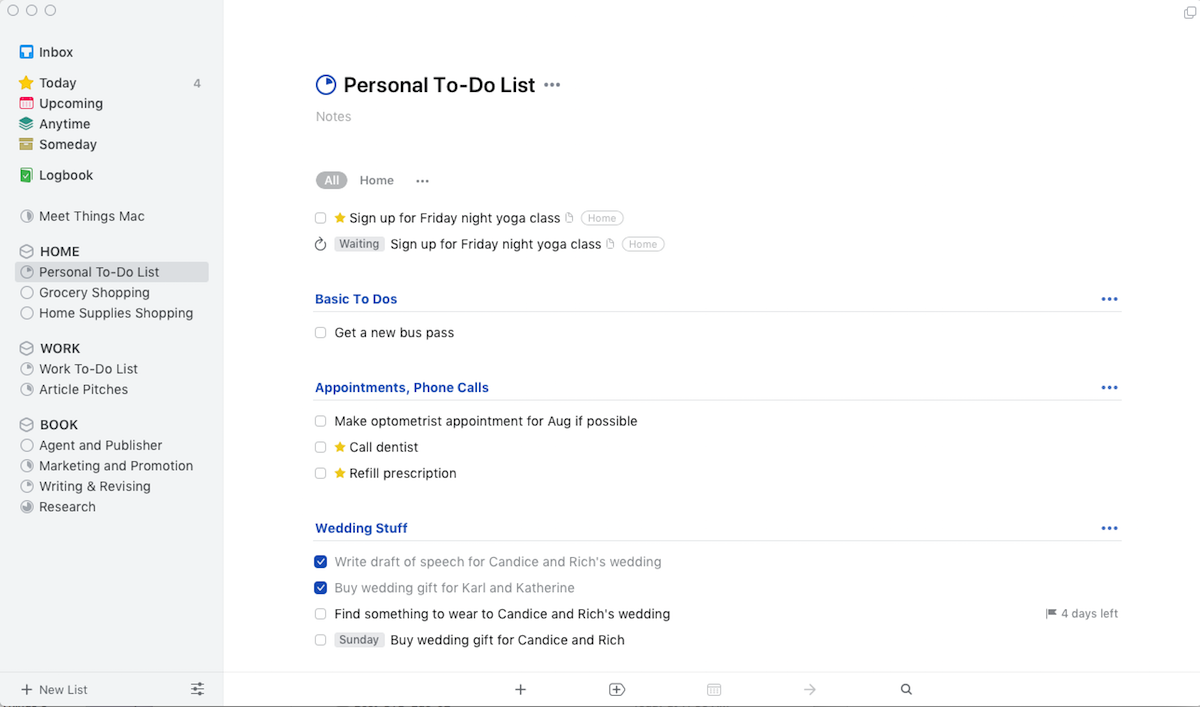1200x707 pixels.
Task: Click the Logbook green checkmark icon
Action: pyautogui.click(x=26, y=175)
